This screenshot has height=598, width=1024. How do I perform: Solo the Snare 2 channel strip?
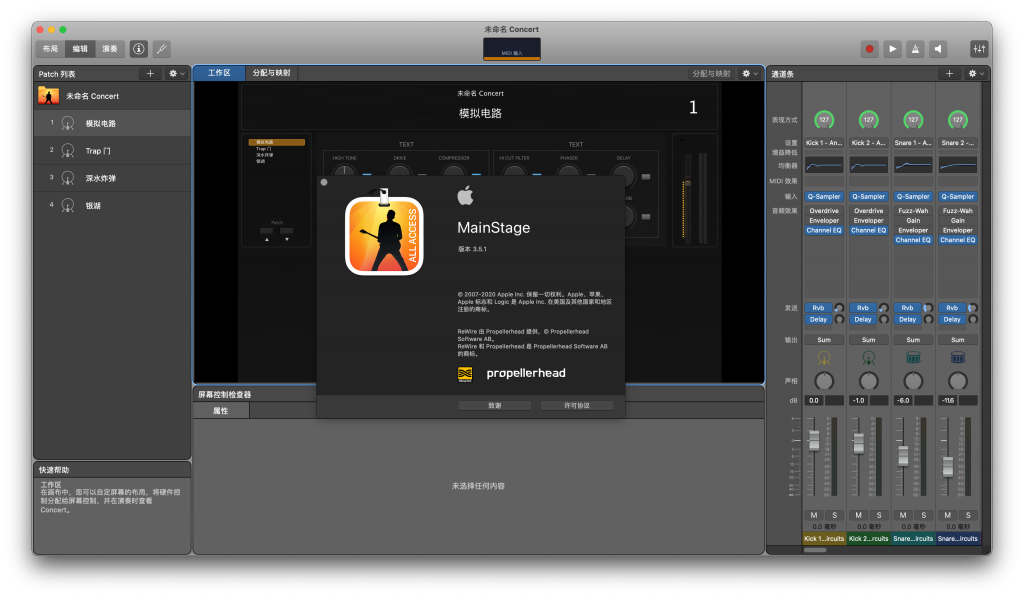968,515
